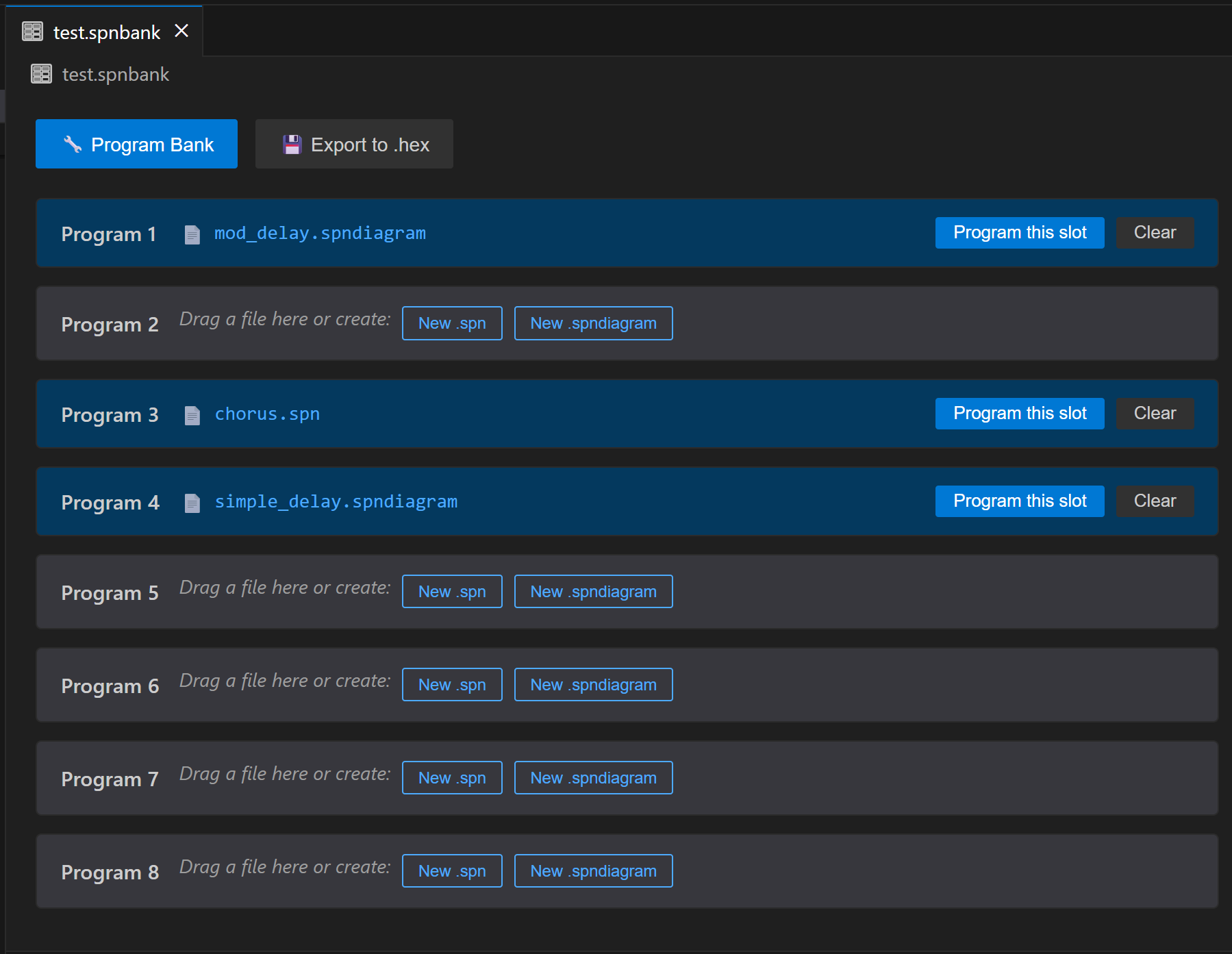Add a New .spn to Program 7

click(x=452, y=778)
